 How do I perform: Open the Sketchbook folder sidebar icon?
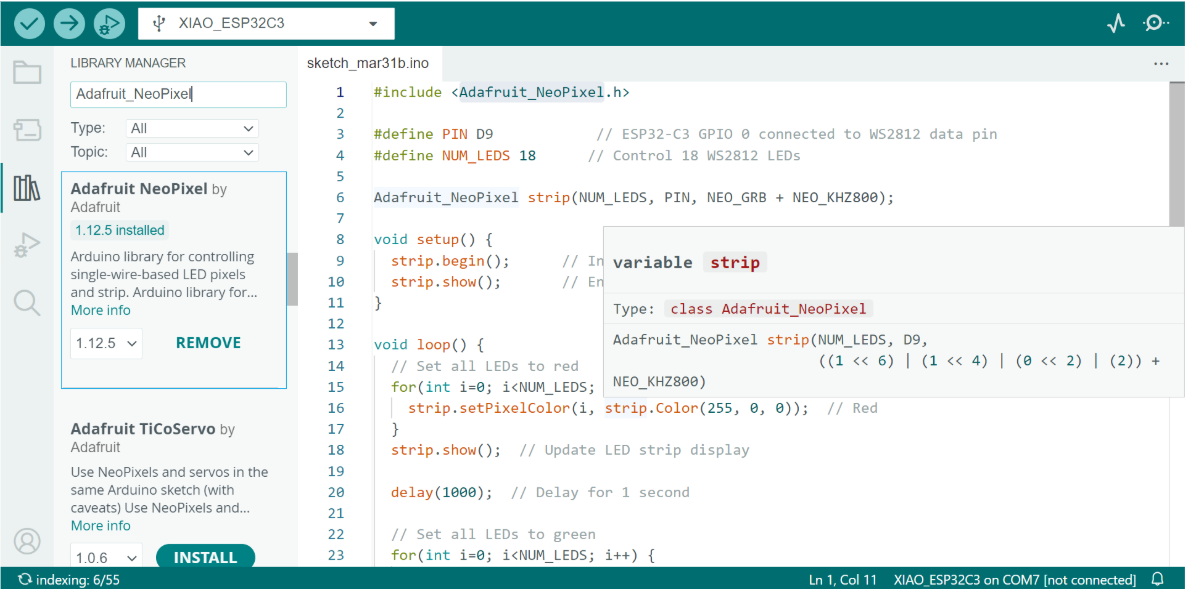27,73
